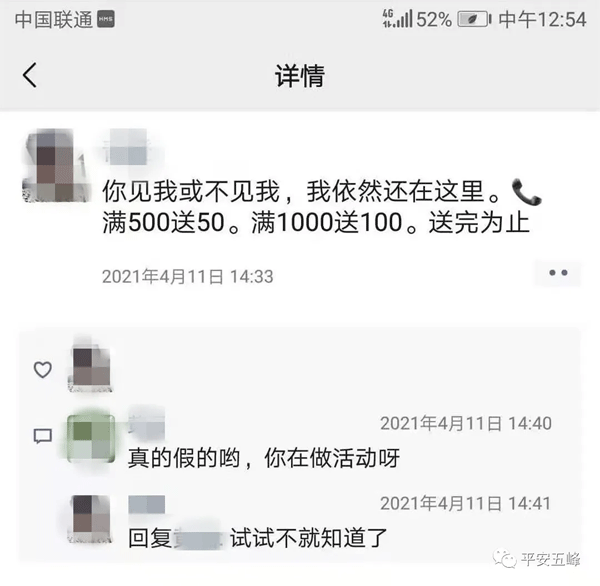Open the green commenter avatar
This screenshot has height=586, width=600.
point(91,438)
